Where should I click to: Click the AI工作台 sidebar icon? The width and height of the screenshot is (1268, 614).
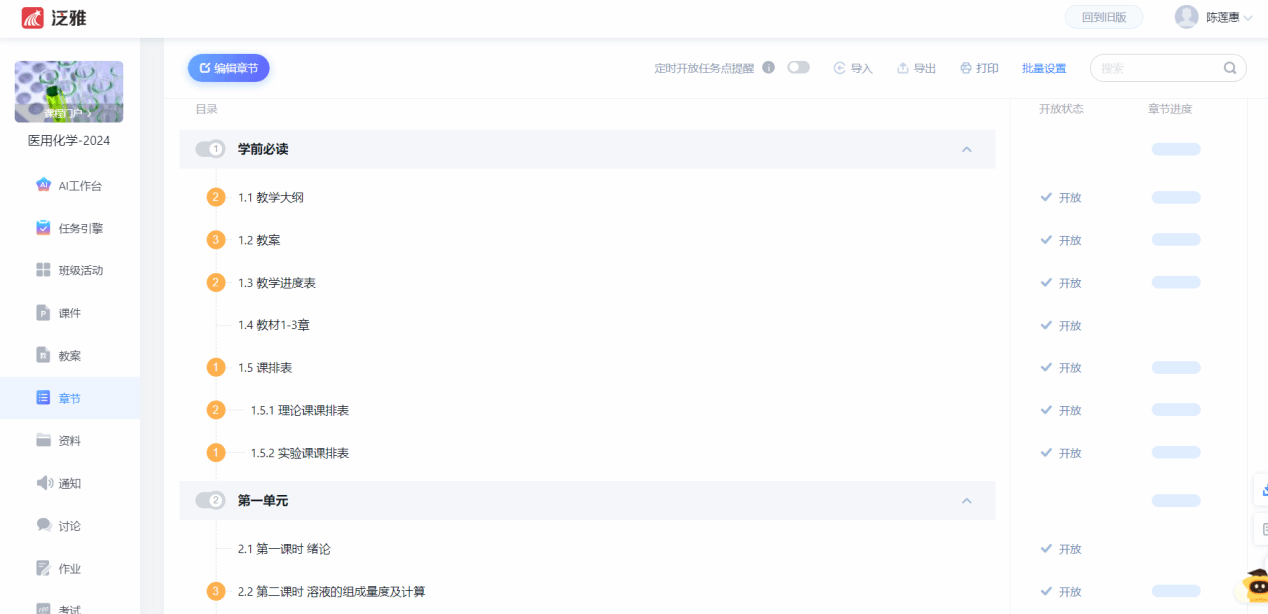[x=43, y=185]
